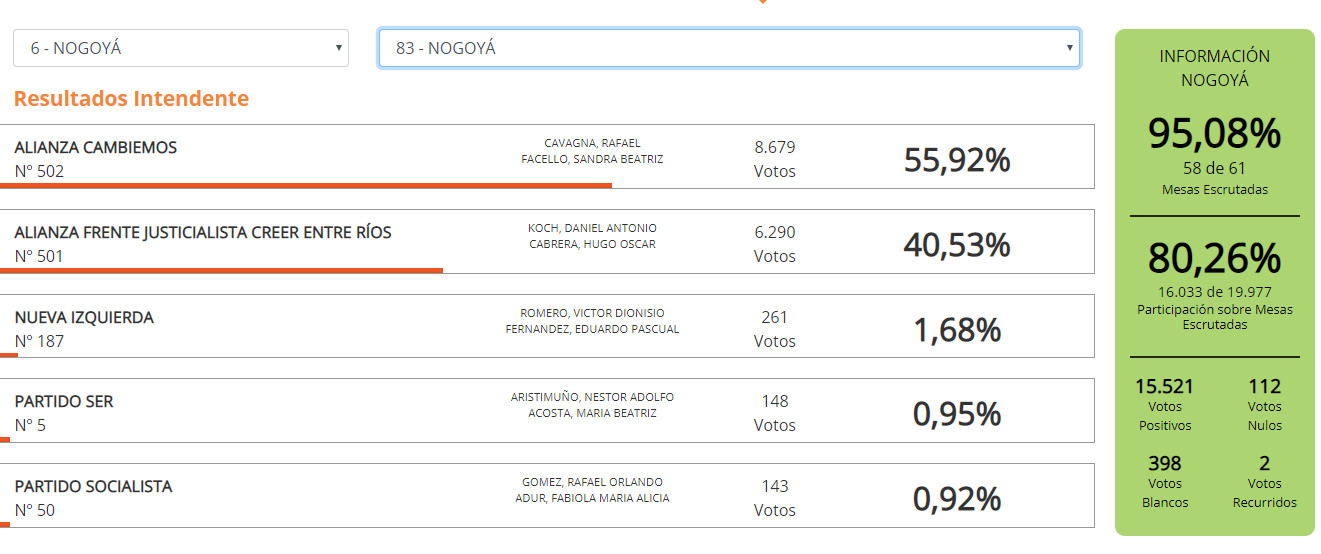The image size is (1321, 554).
Task: Click candidate names Koch, Daniel Antonio
Action: click(592, 228)
